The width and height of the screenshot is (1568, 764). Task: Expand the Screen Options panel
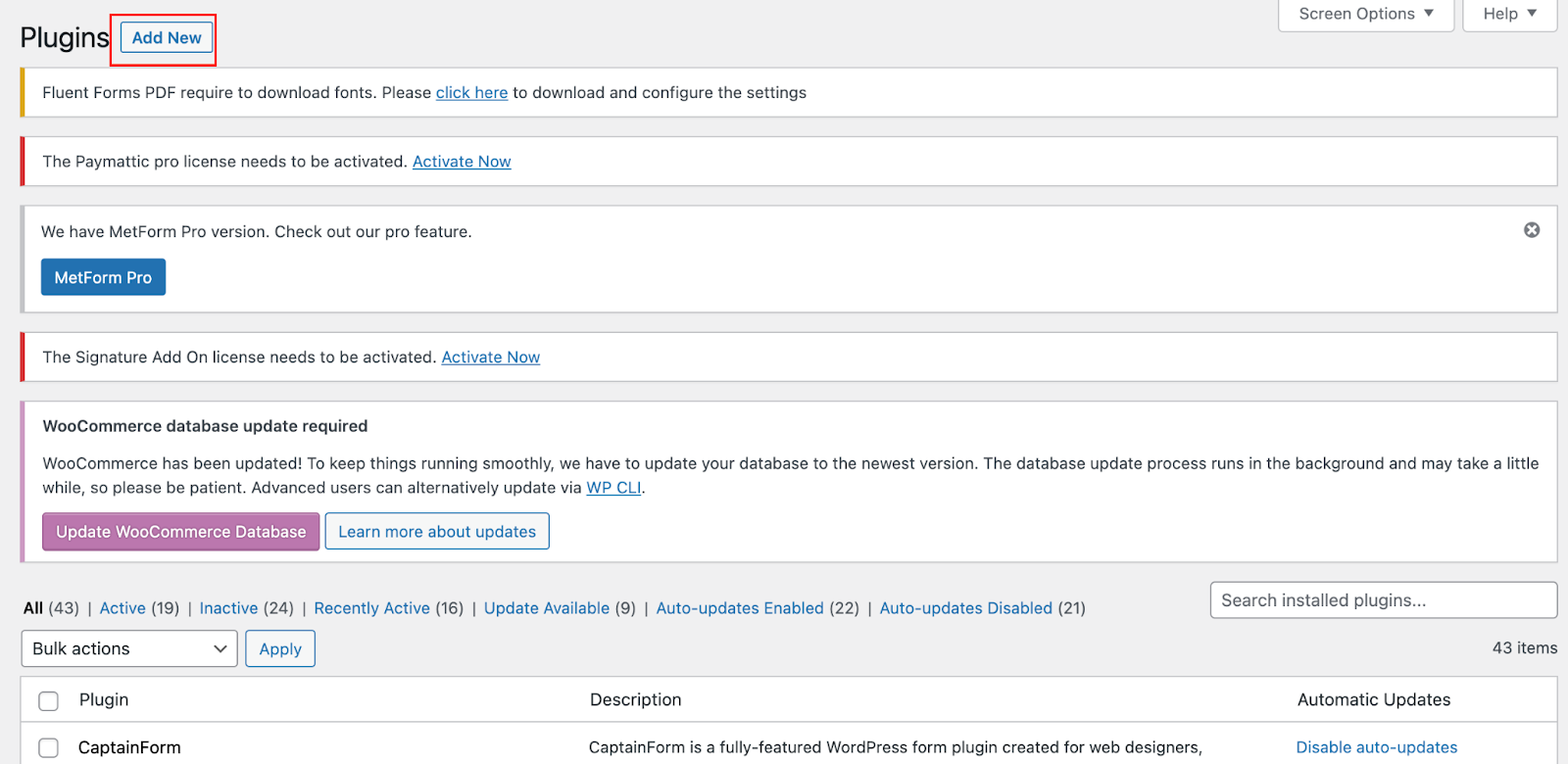(1365, 15)
